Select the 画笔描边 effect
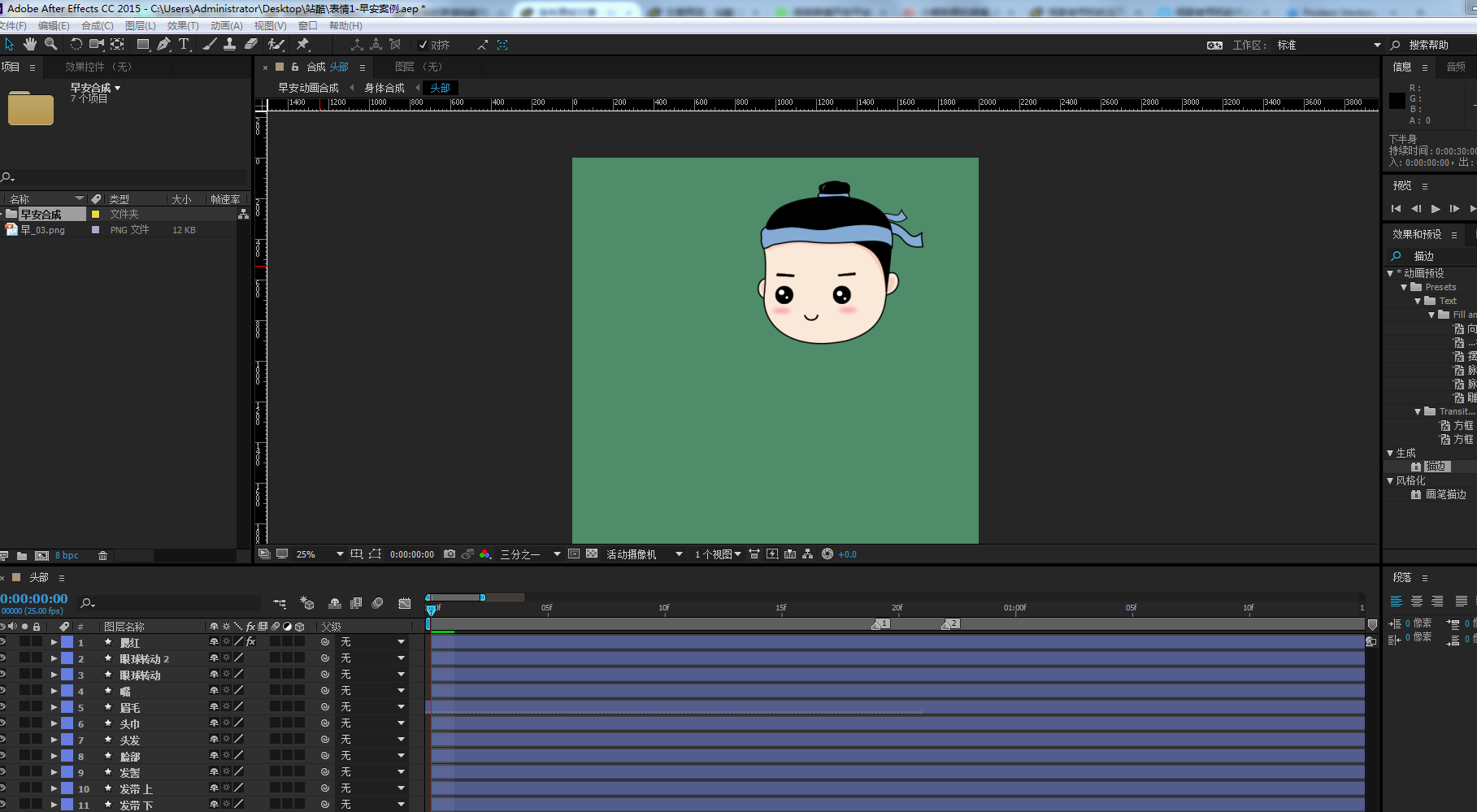This screenshot has height=812, width=1477. tap(1446, 494)
